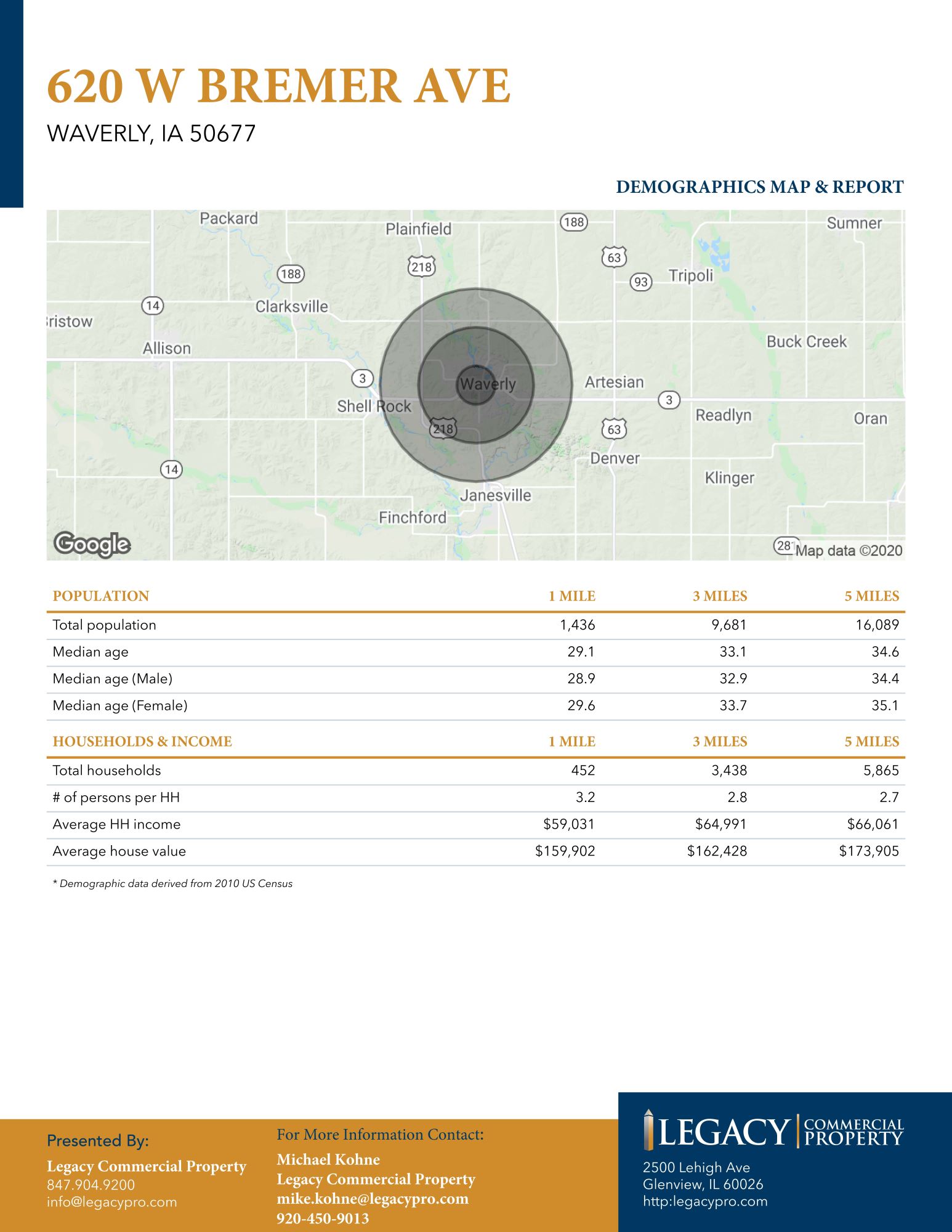
Task: Click the Packard map label
Action: point(229,219)
